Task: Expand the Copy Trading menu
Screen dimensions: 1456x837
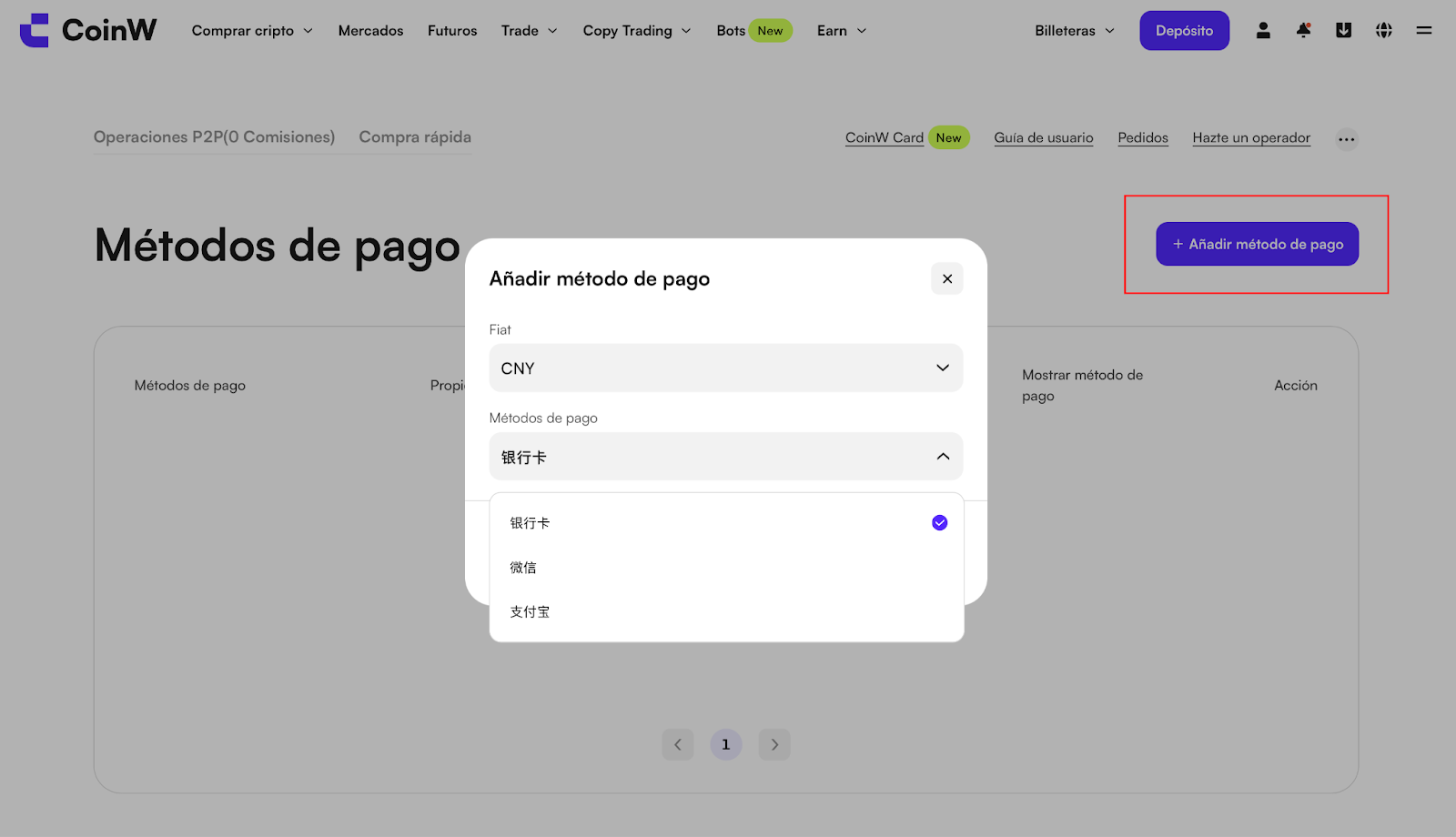Action: click(637, 30)
